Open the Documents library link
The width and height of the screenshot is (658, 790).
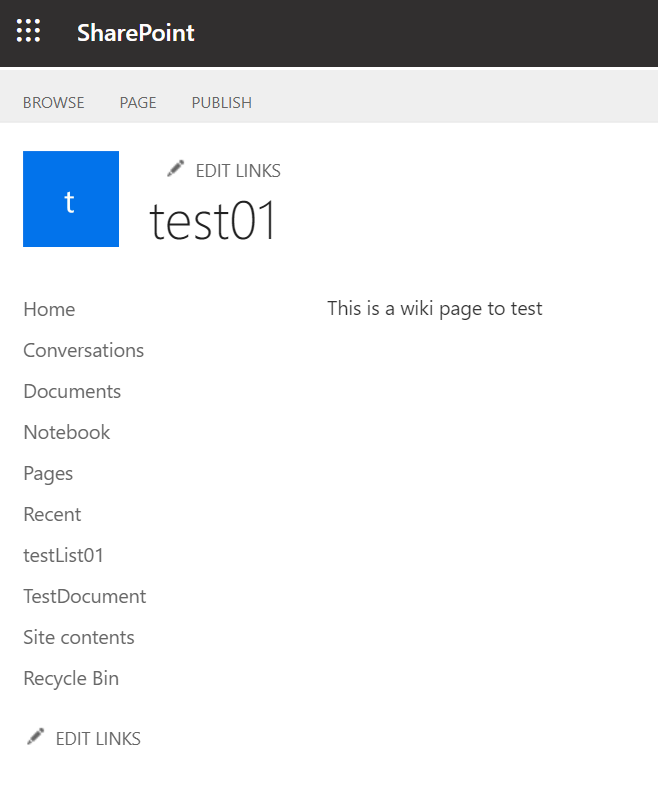tap(72, 391)
